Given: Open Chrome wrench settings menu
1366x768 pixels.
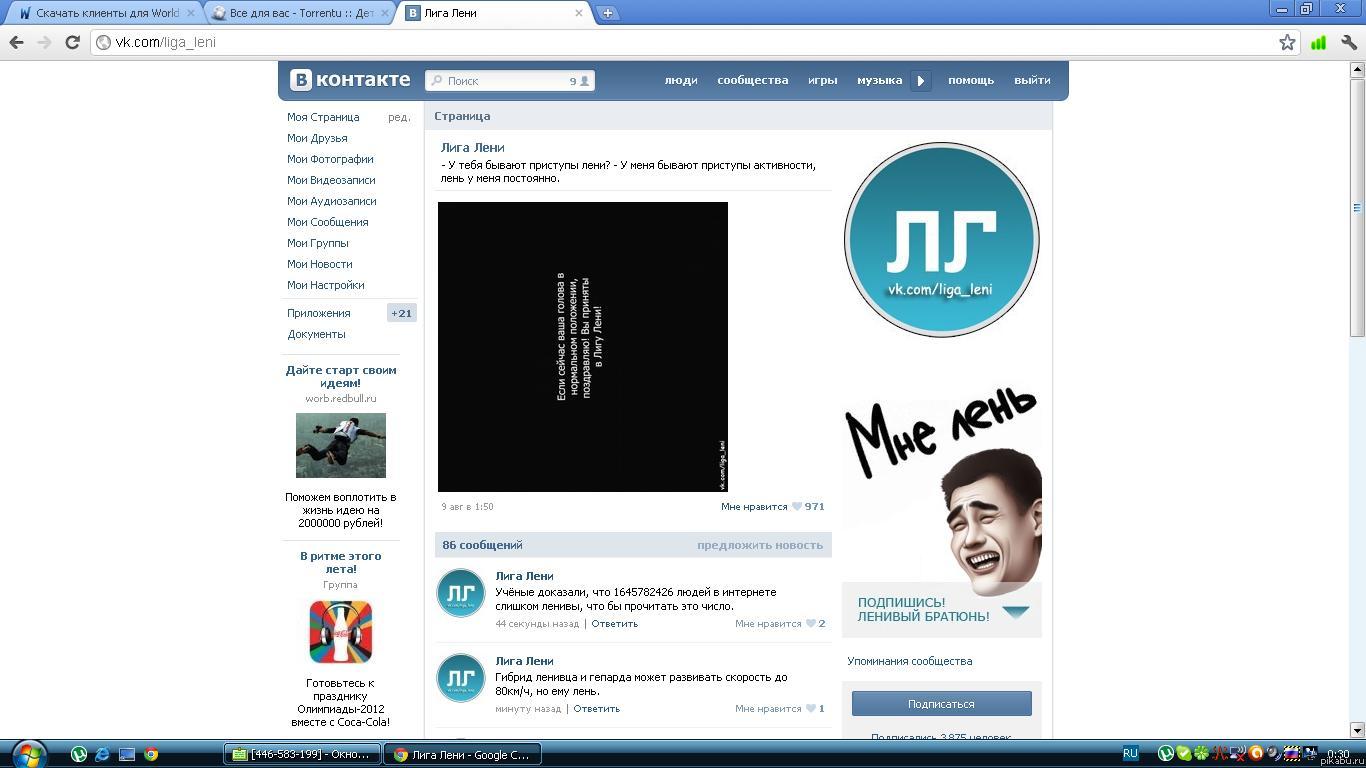Looking at the screenshot, I should (1349, 42).
